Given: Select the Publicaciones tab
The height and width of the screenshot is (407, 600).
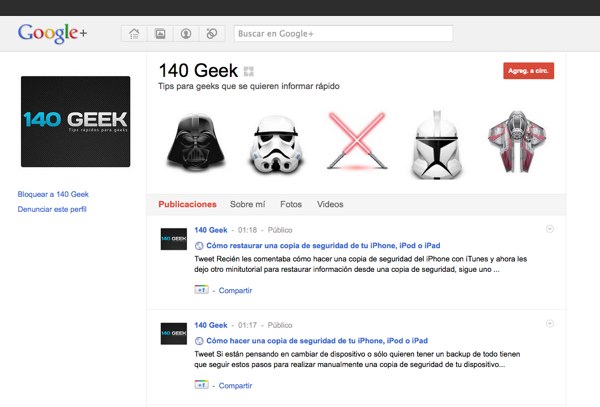Looking at the screenshot, I should [x=188, y=204].
